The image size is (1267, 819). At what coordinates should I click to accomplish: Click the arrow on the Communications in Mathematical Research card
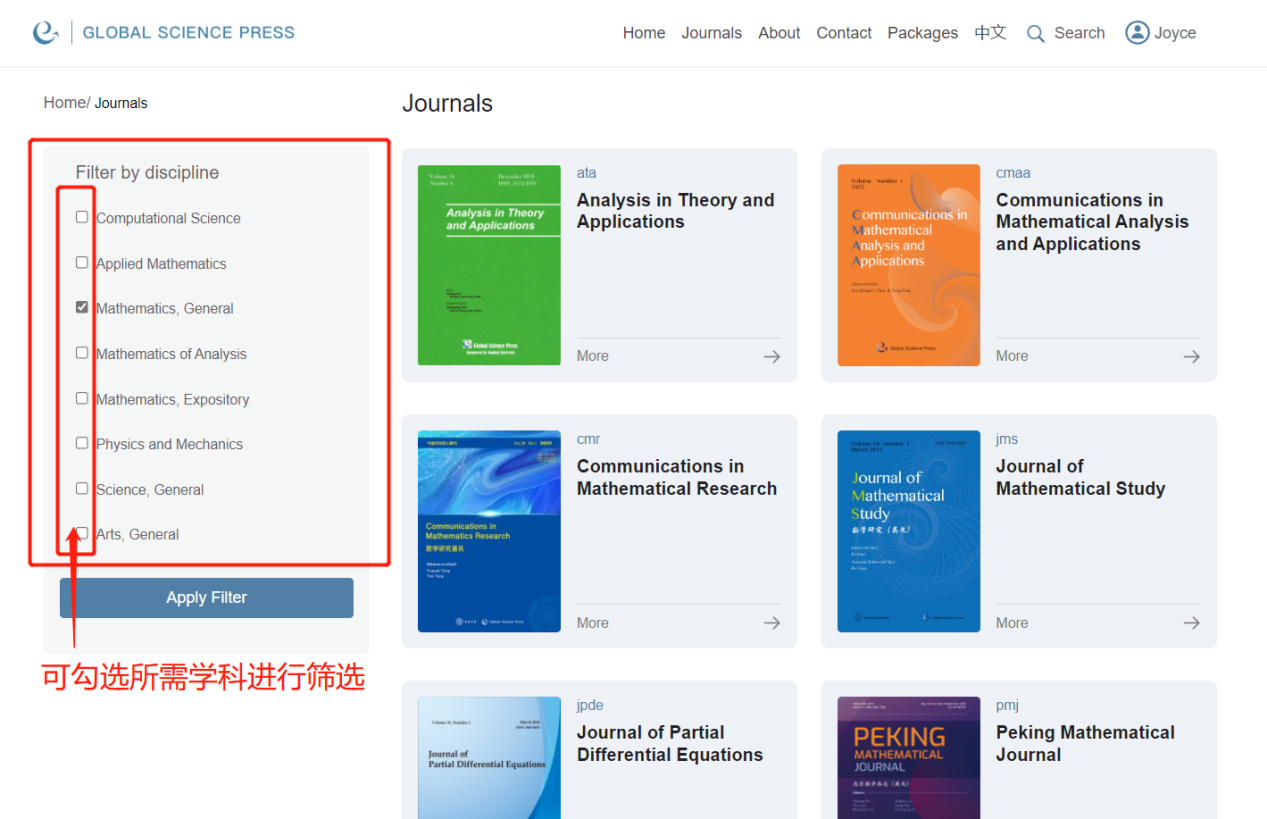tap(772, 623)
